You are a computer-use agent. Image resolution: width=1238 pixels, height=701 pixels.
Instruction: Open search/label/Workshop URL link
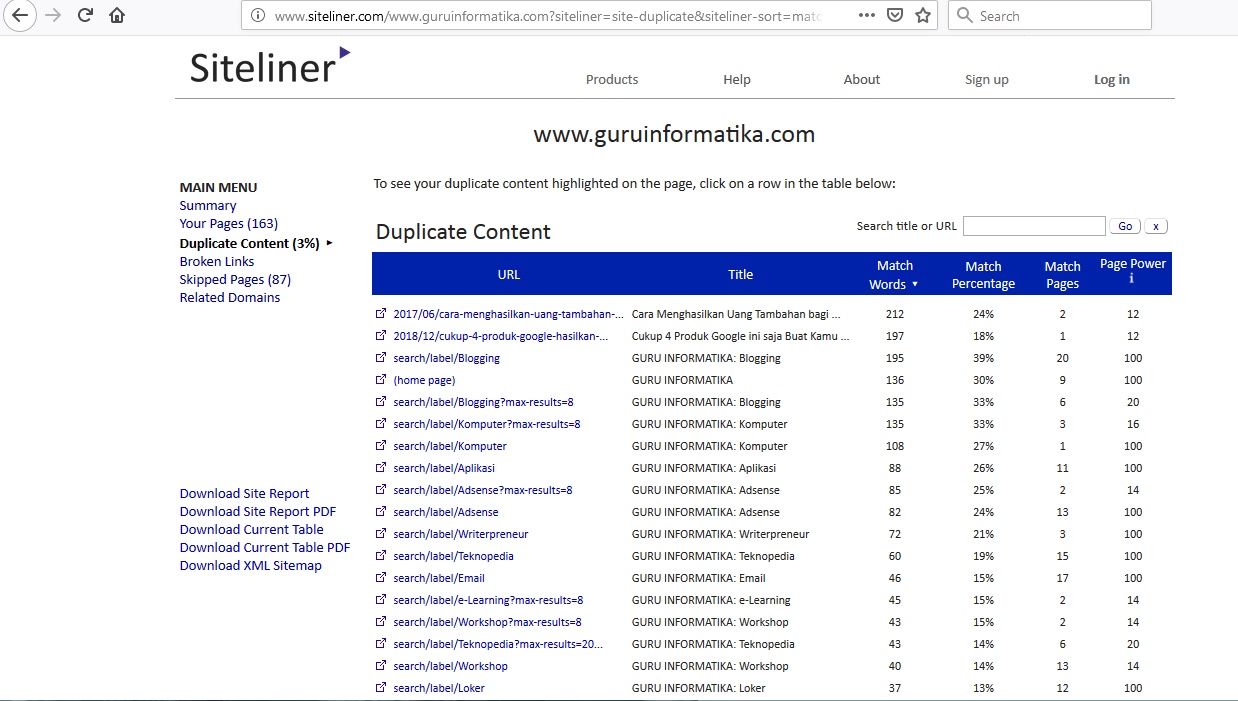[x=451, y=666]
